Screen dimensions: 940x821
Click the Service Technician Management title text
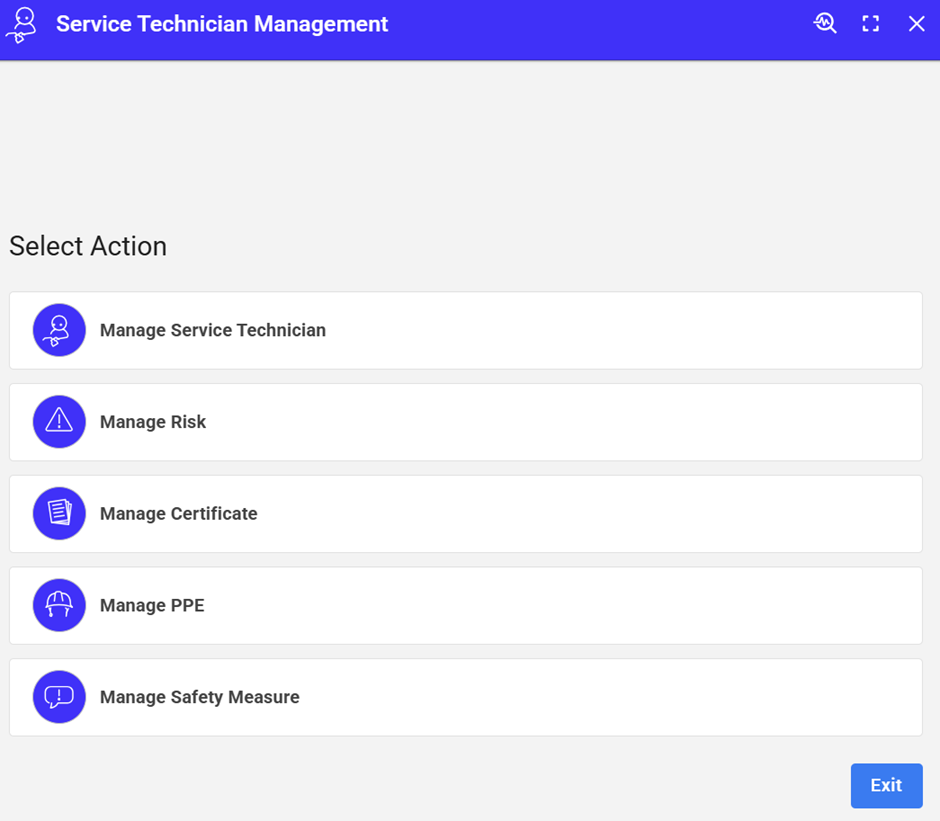coord(222,24)
